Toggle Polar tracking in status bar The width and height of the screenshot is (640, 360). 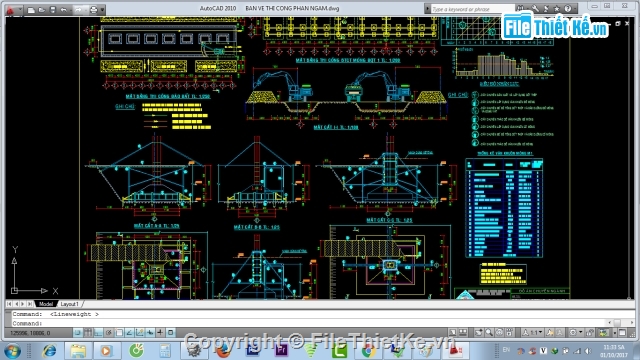tap(109, 333)
